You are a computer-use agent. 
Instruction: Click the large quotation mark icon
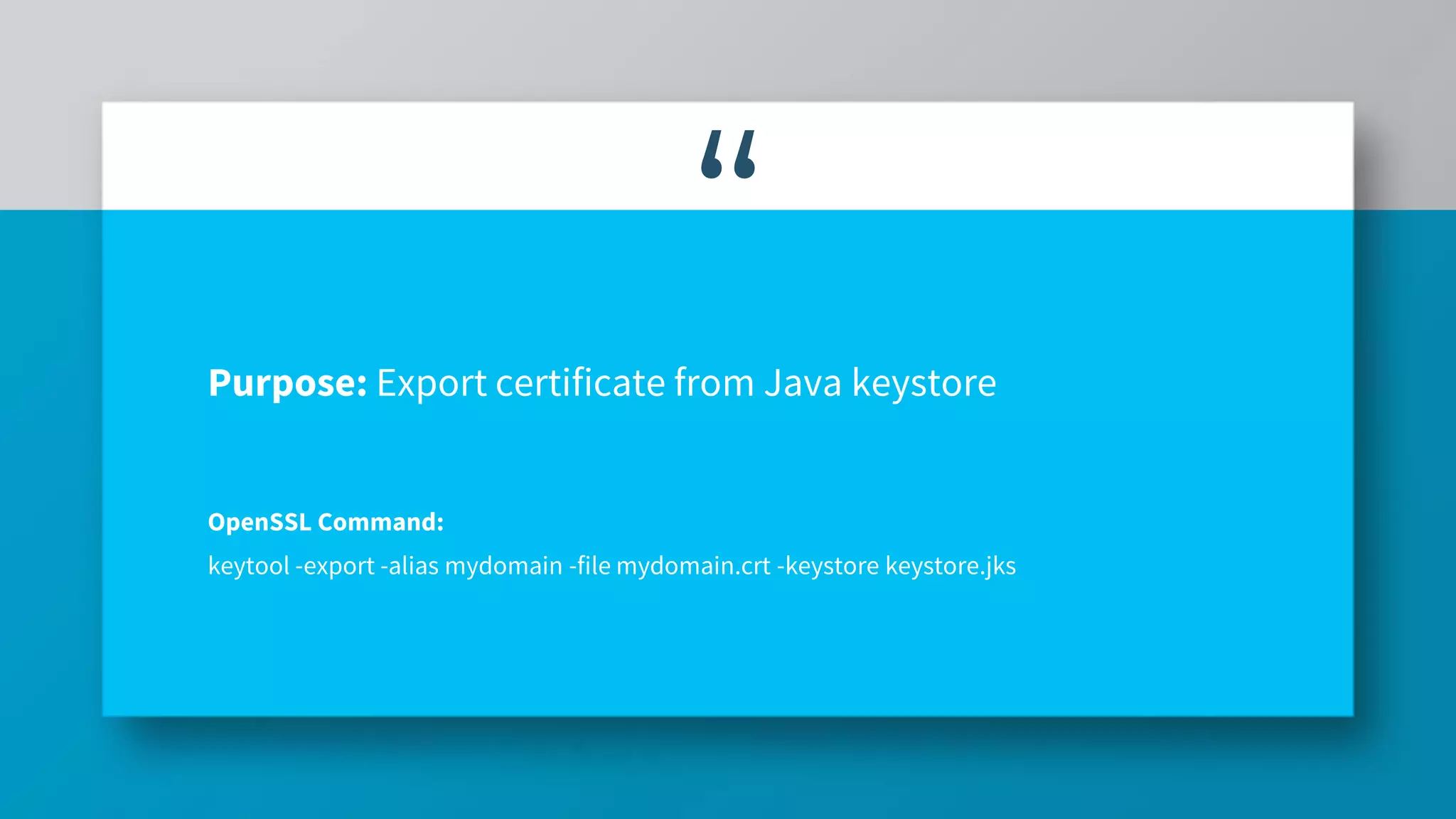tap(728, 154)
